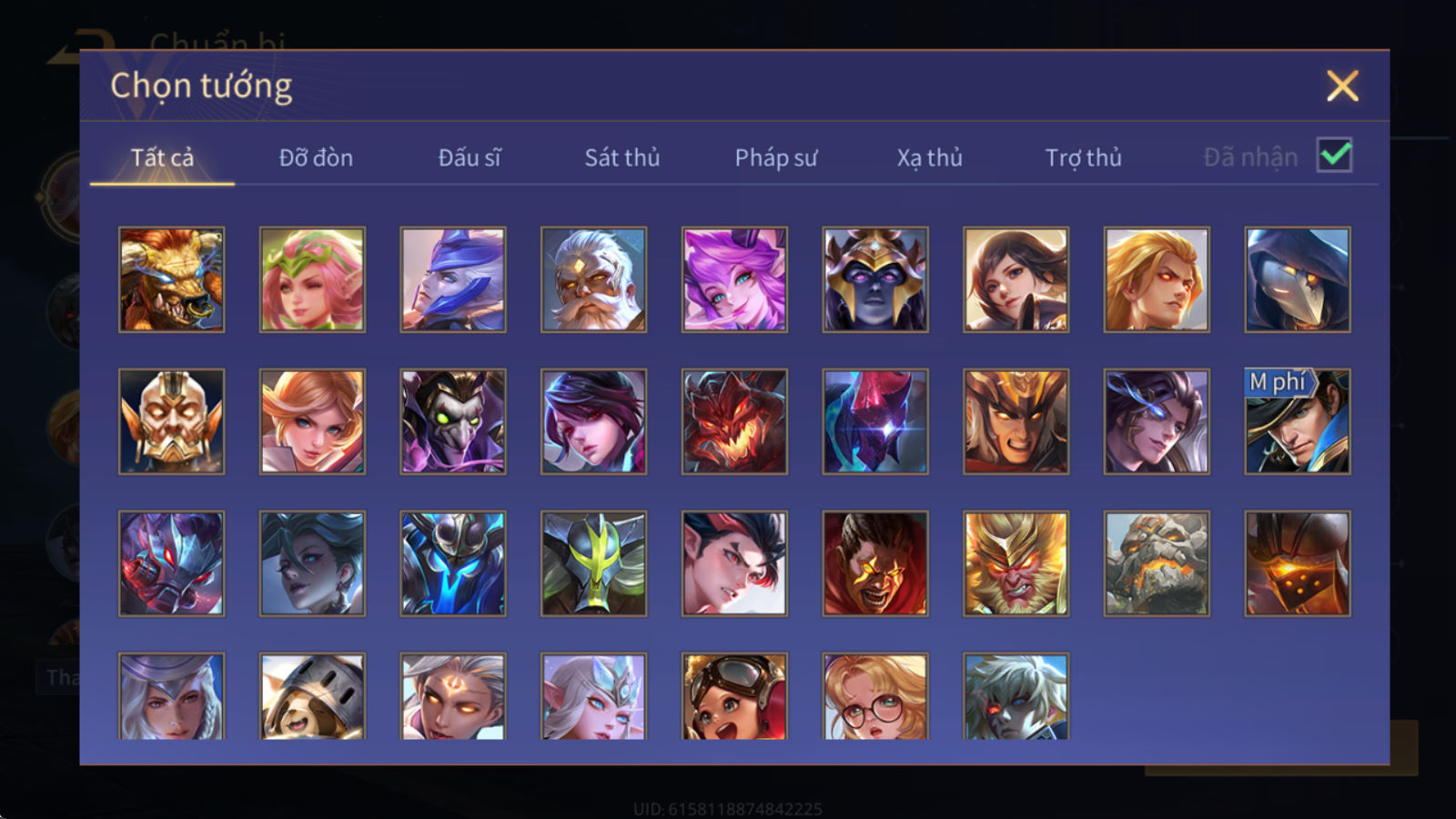Select the purple-haired bunny girl hero
This screenshot has height=819, width=1456.
tap(734, 279)
